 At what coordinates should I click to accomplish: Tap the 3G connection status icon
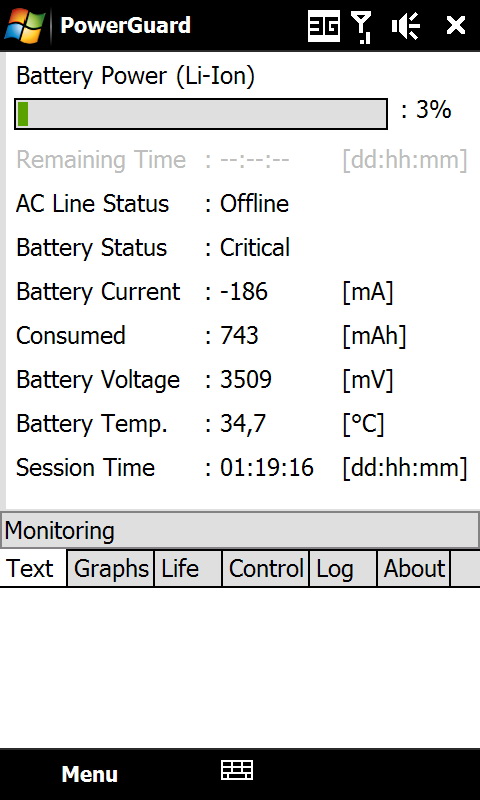coord(324,25)
